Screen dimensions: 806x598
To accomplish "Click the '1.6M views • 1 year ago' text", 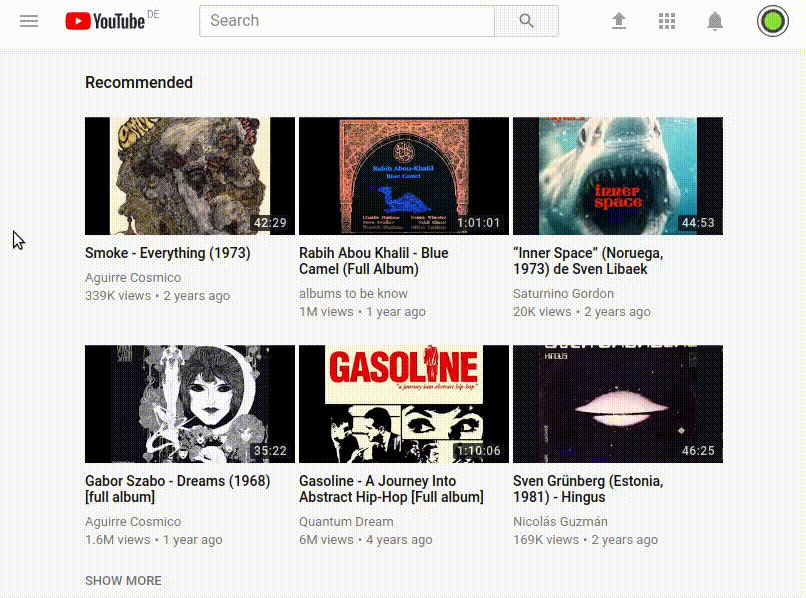I will pos(154,540).
